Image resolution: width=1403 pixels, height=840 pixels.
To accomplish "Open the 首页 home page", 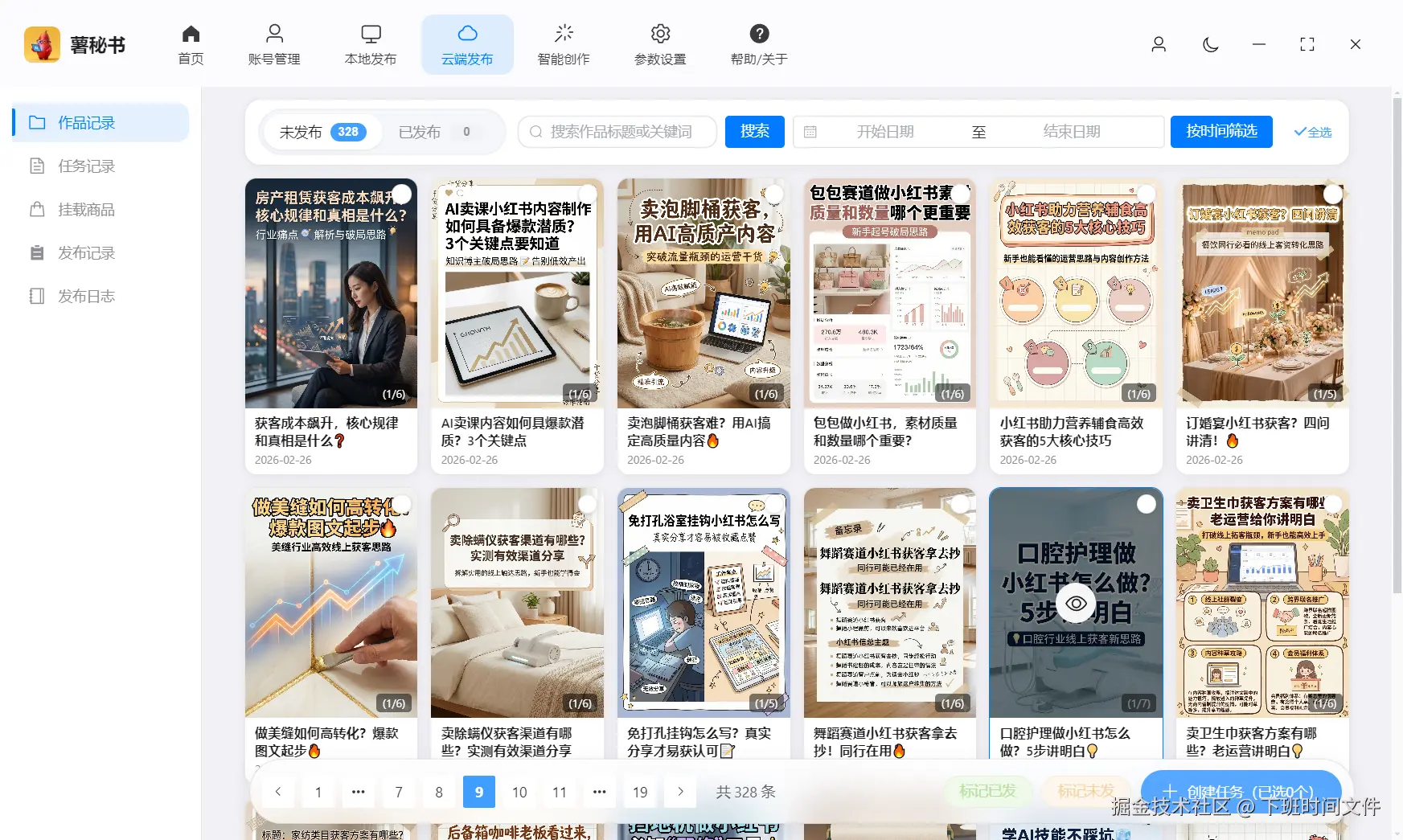I will click(190, 44).
